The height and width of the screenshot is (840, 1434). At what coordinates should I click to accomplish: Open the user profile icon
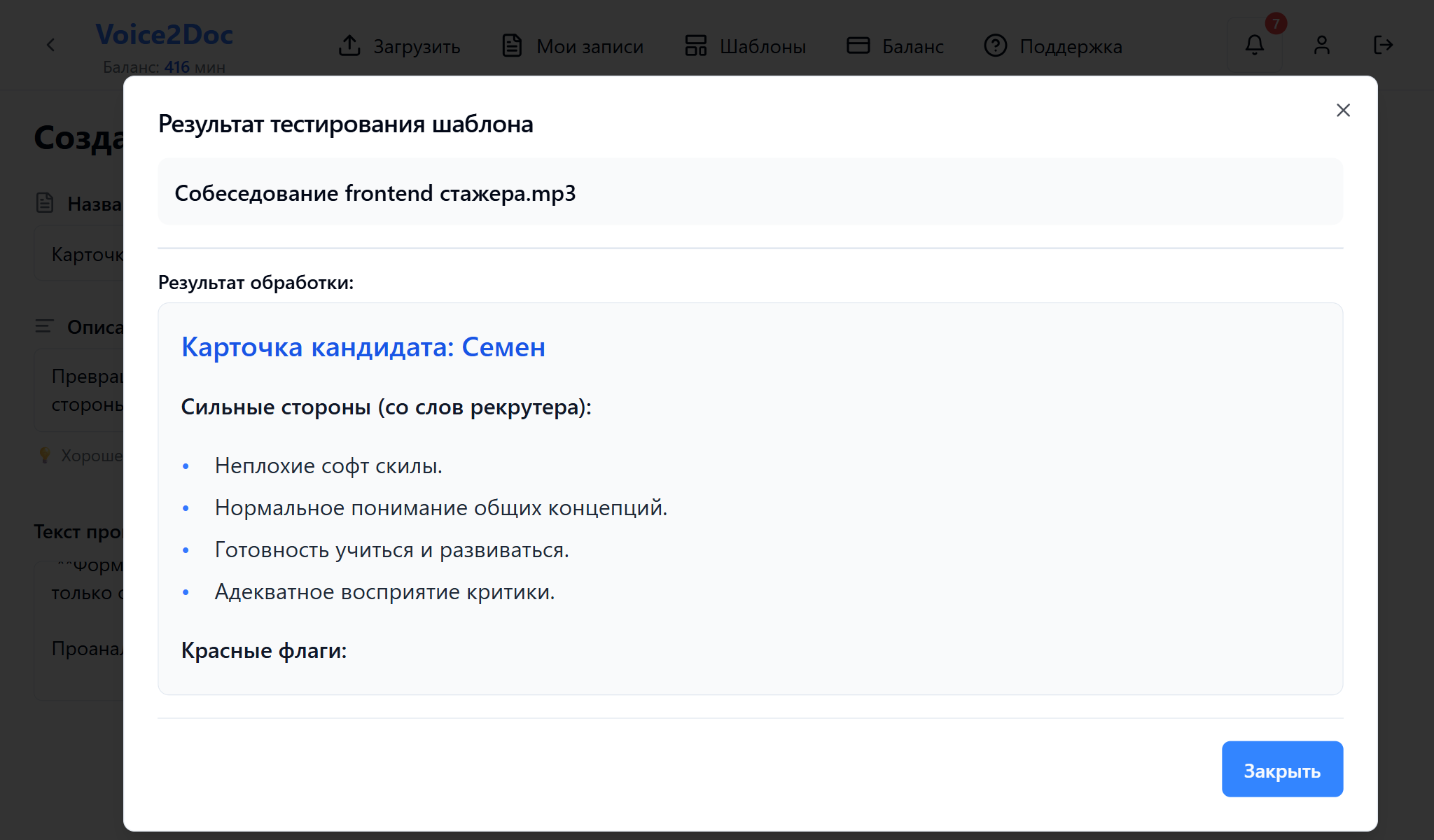click(1321, 45)
